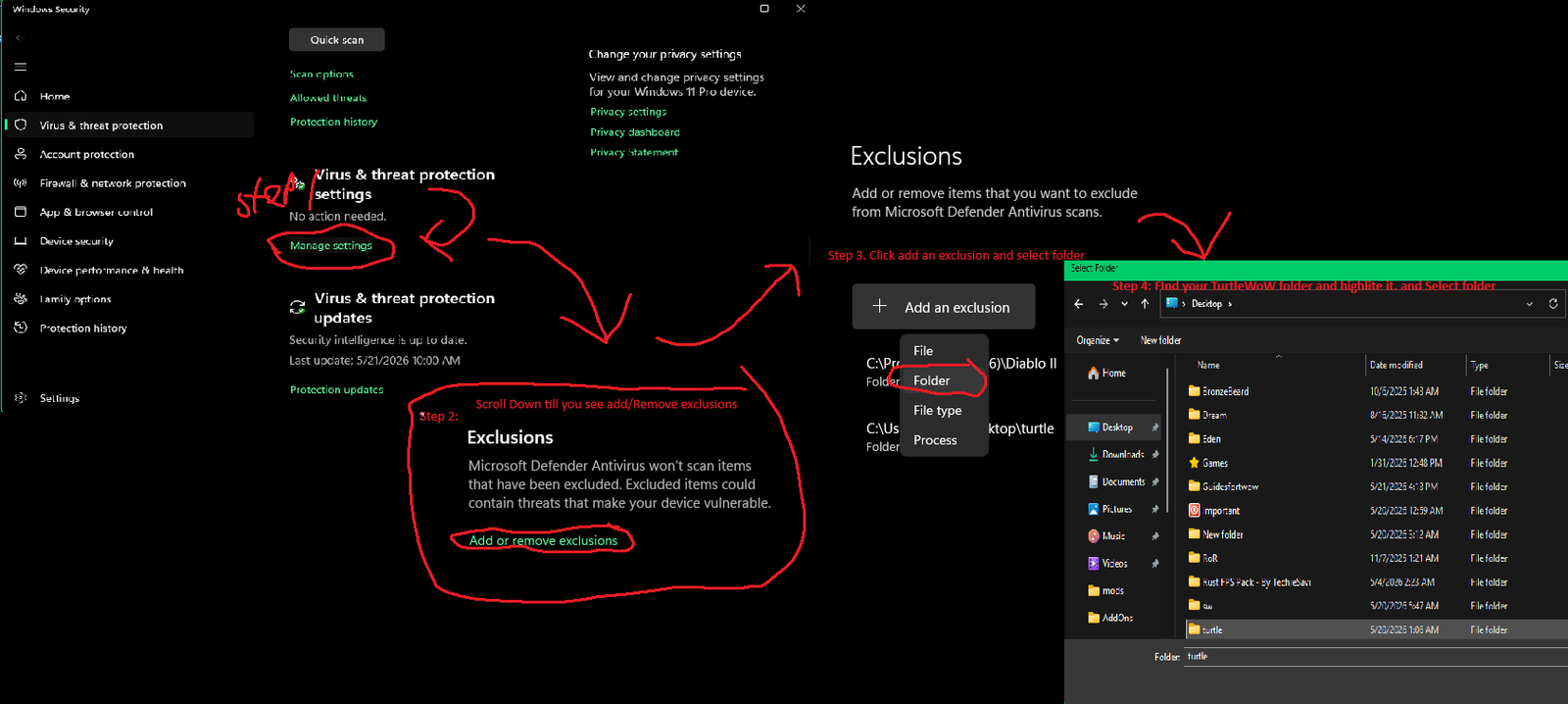Image resolution: width=1568 pixels, height=704 pixels.
Task: Click the shield icon for Virus & threat protection
Action: tap(21, 126)
